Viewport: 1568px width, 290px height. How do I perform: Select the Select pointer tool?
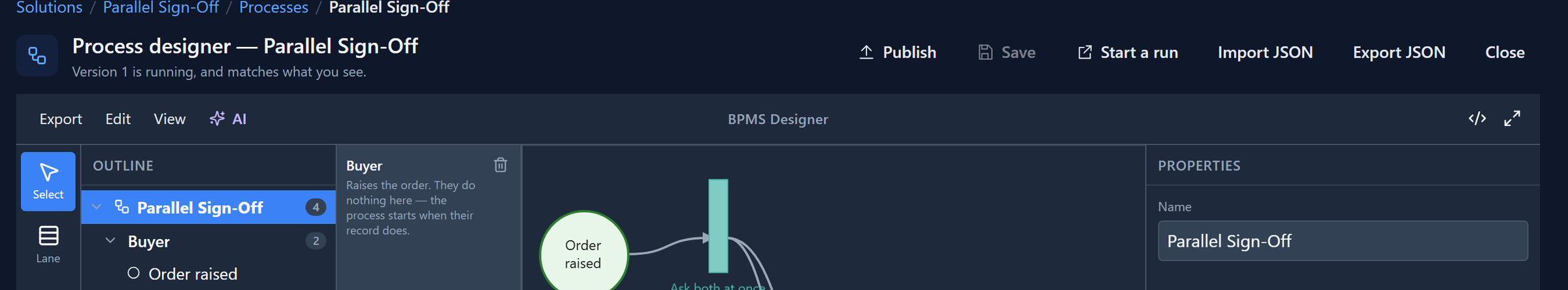(48, 182)
